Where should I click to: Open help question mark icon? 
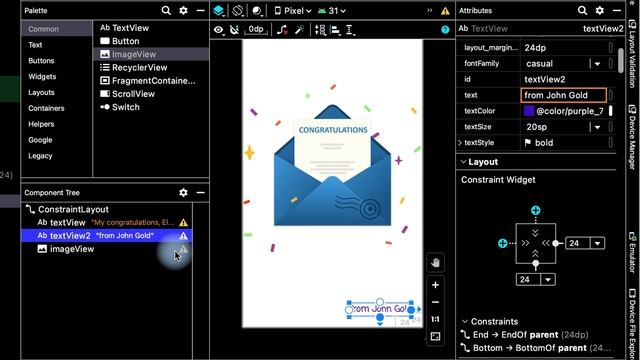(x=445, y=29)
